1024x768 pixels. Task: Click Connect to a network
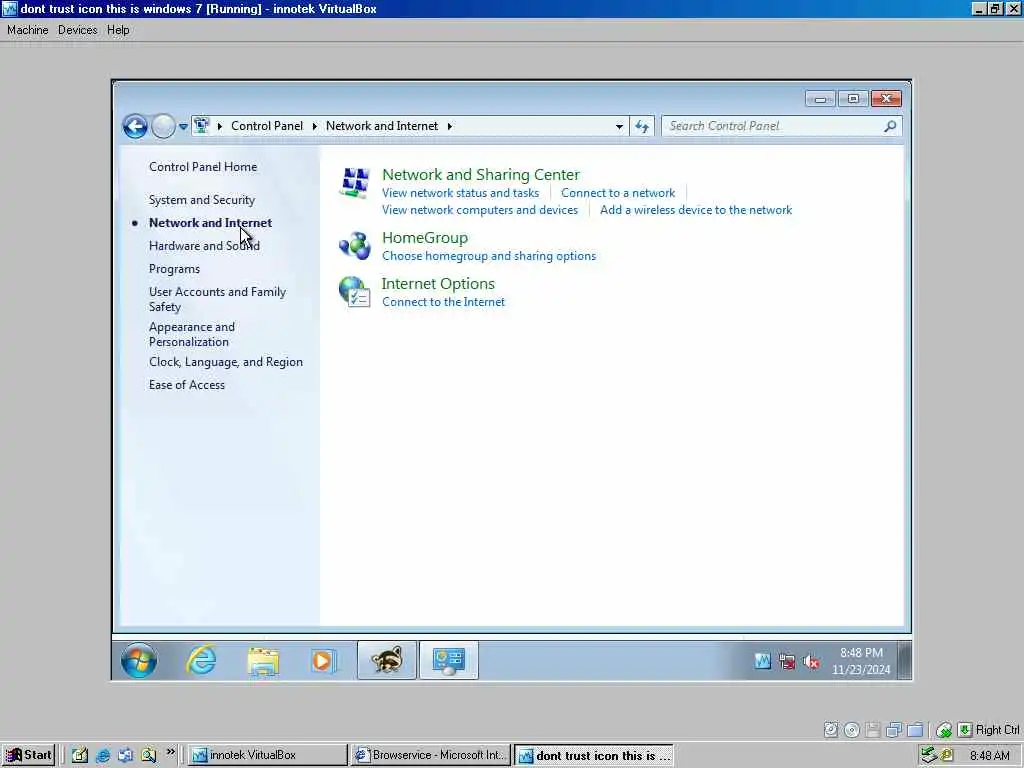point(618,193)
